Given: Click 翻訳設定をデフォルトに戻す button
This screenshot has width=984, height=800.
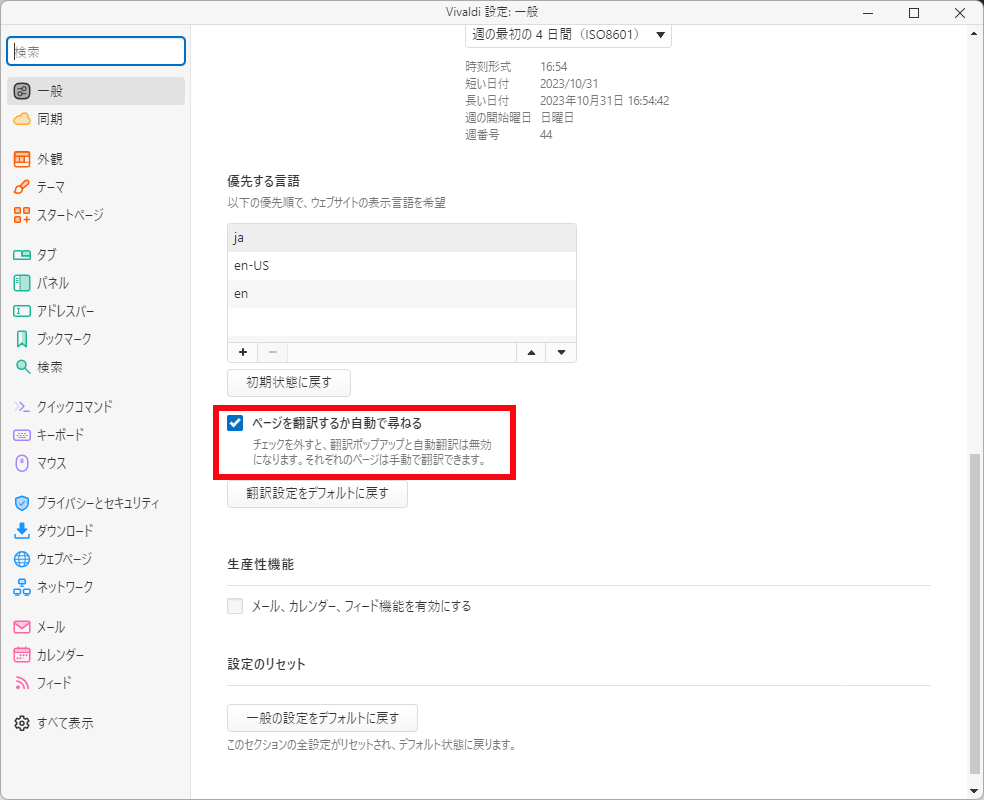Looking at the screenshot, I should click(318, 494).
